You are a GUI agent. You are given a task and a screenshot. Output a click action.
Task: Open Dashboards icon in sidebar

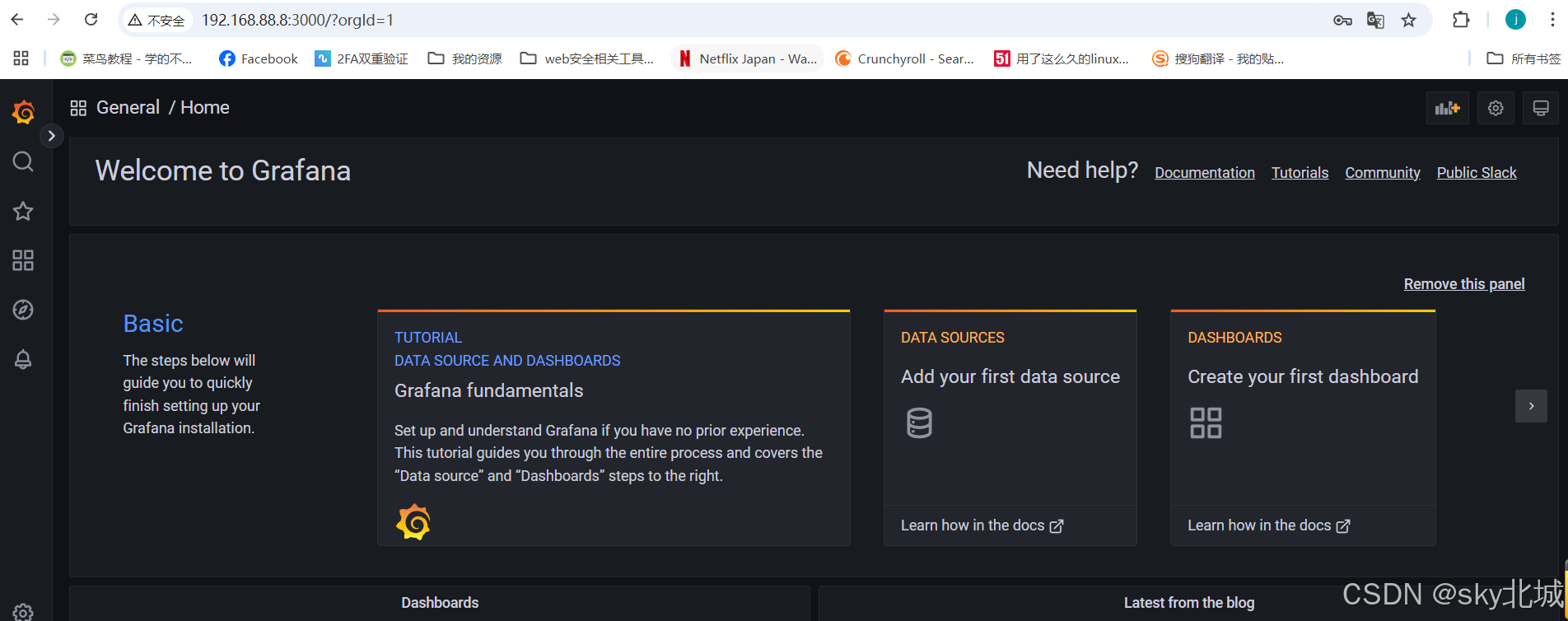pos(23,260)
